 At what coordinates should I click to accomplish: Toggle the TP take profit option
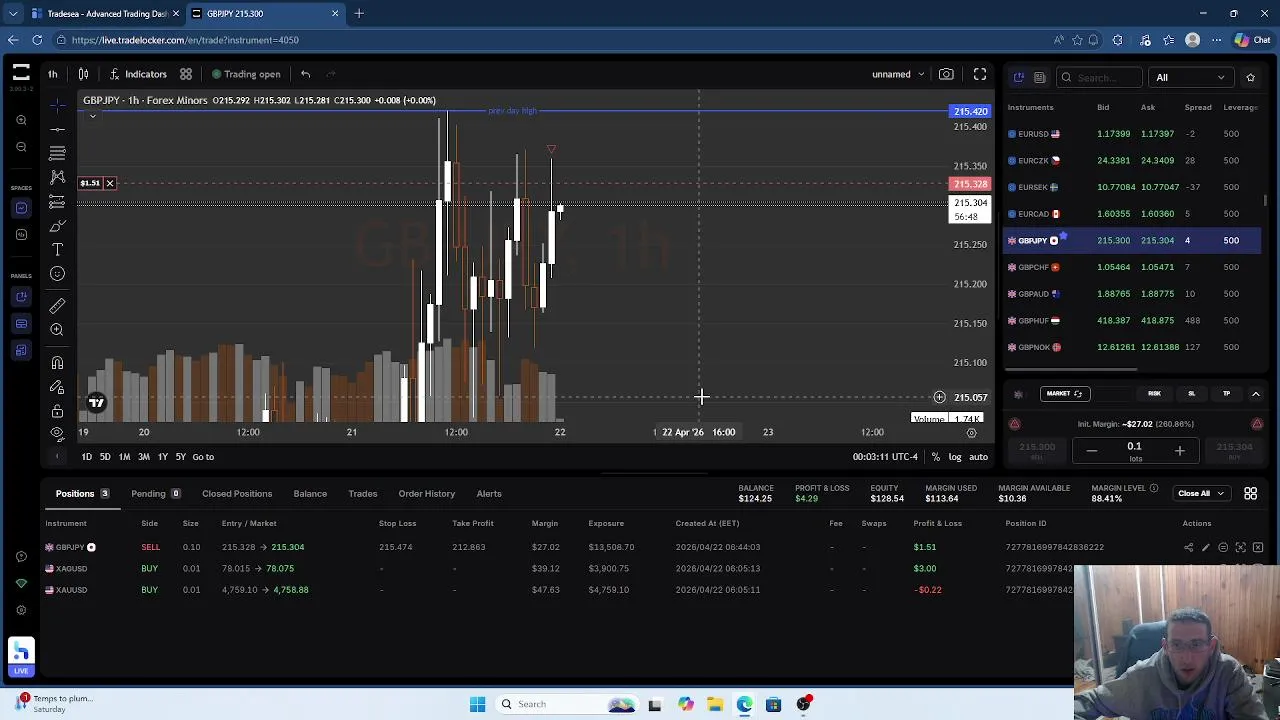tap(1226, 394)
